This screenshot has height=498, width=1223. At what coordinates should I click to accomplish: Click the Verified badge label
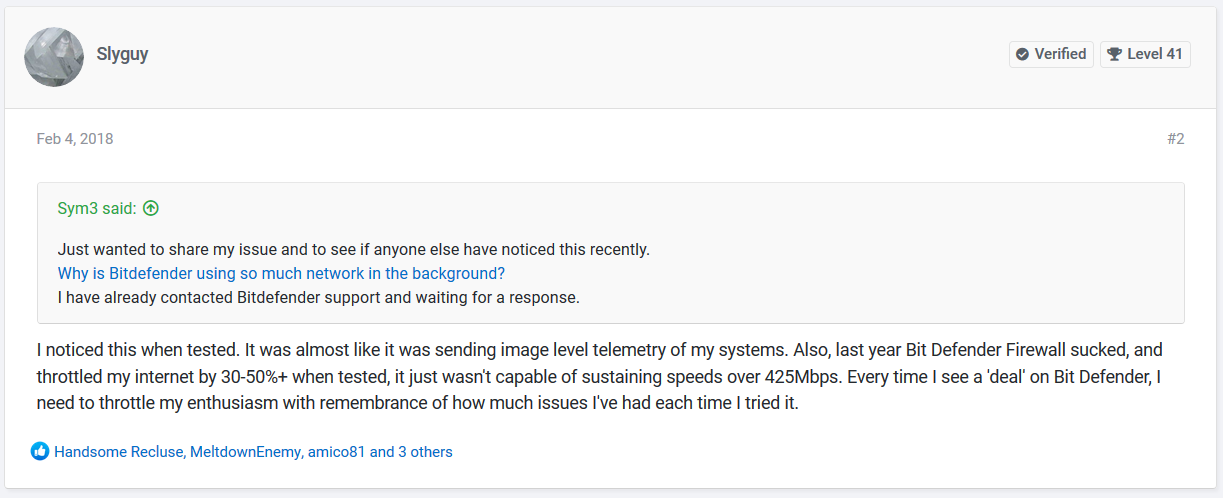point(1060,54)
